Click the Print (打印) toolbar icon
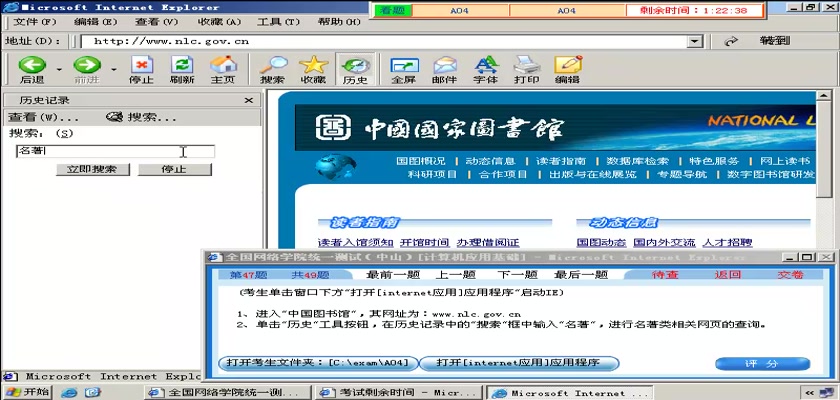Screen dimensions: 840x400 click(527, 65)
